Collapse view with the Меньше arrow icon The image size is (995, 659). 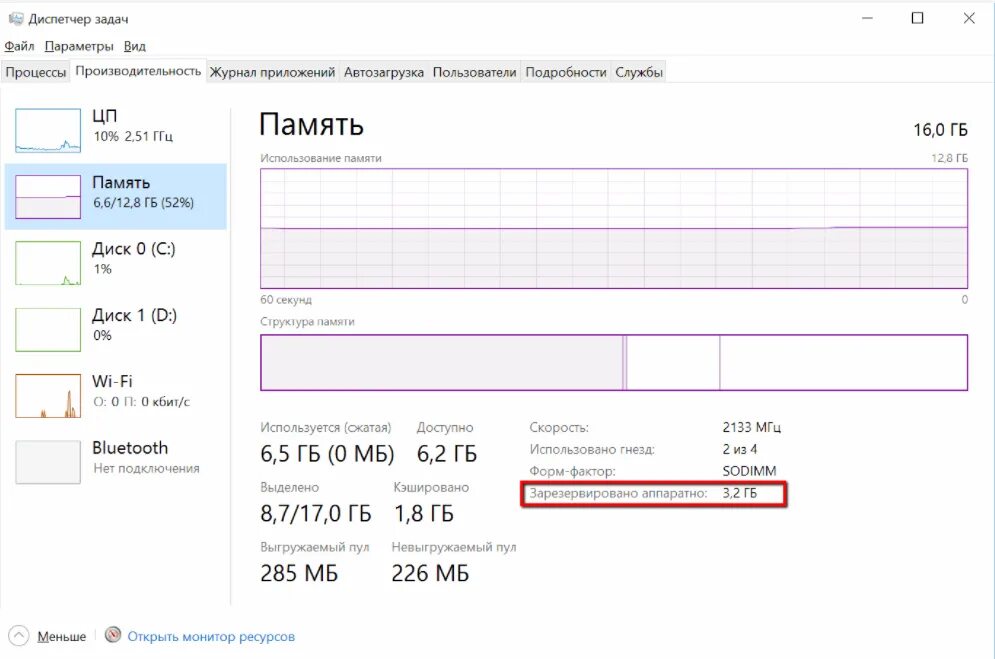click(19, 636)
